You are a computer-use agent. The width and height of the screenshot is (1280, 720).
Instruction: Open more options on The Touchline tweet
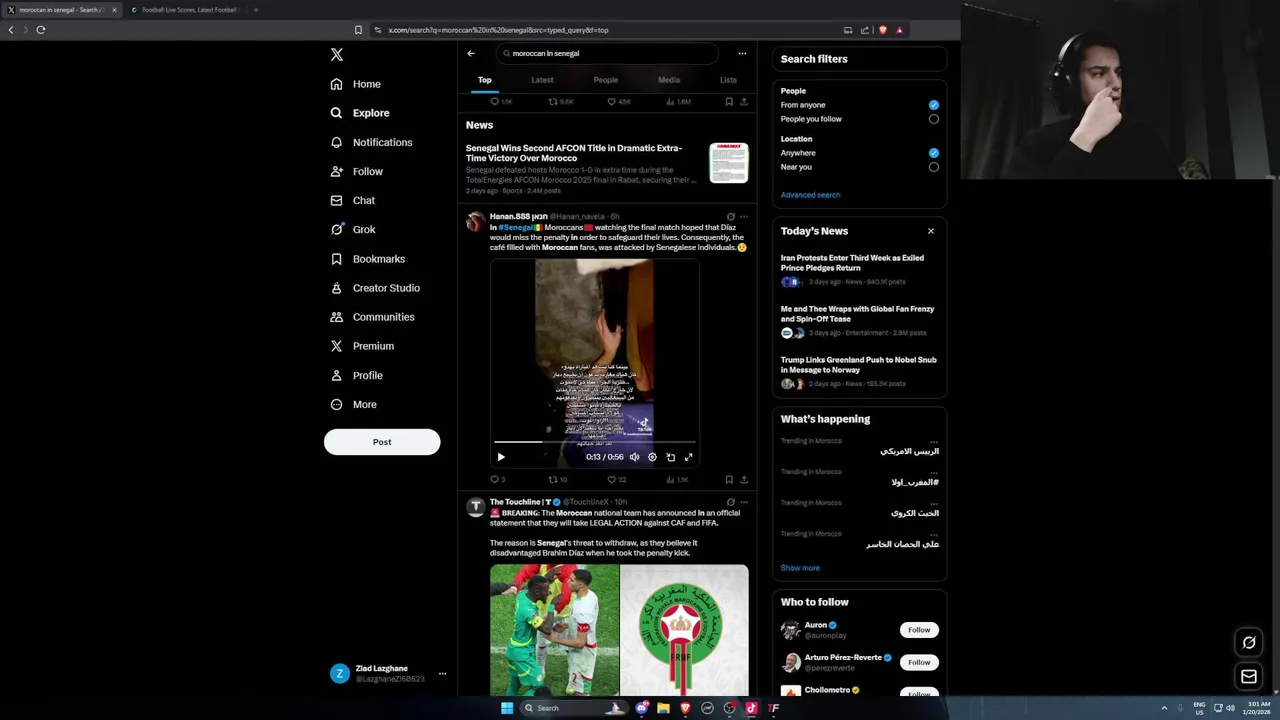pyautogui.click(x=743, y=502)
